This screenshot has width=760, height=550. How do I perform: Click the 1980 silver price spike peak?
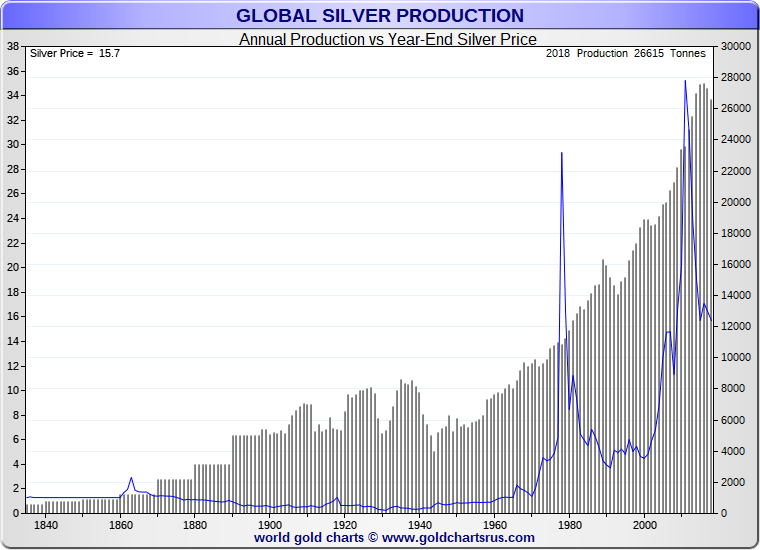[x=562, y=153]
